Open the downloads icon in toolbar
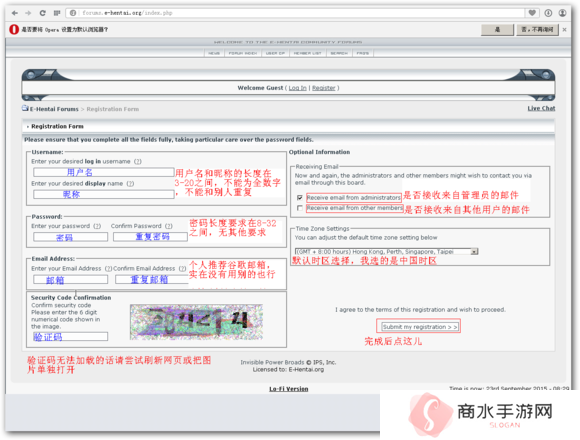 click(548, 13)
